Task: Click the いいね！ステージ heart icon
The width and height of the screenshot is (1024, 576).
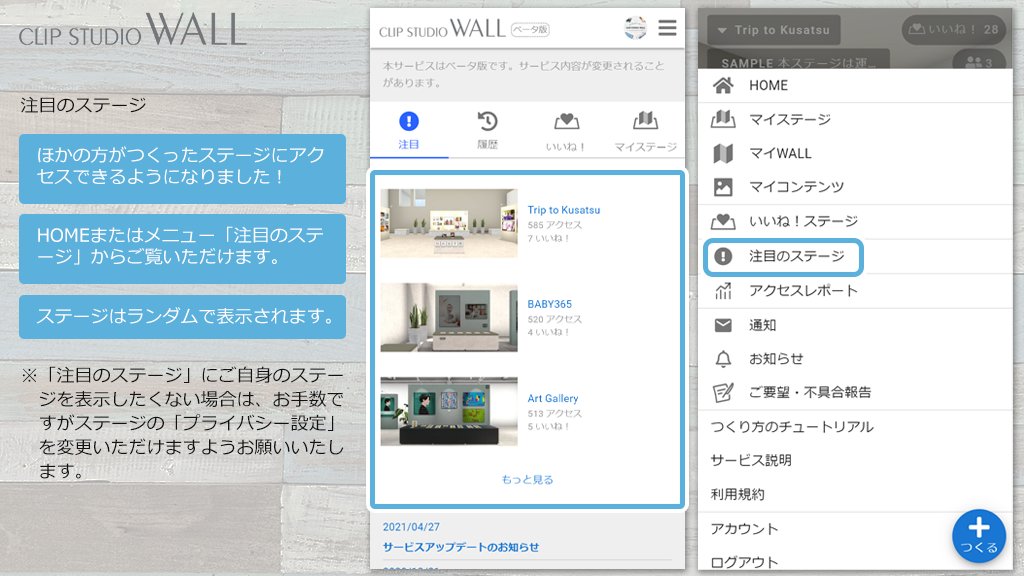Action: (723, 221)
